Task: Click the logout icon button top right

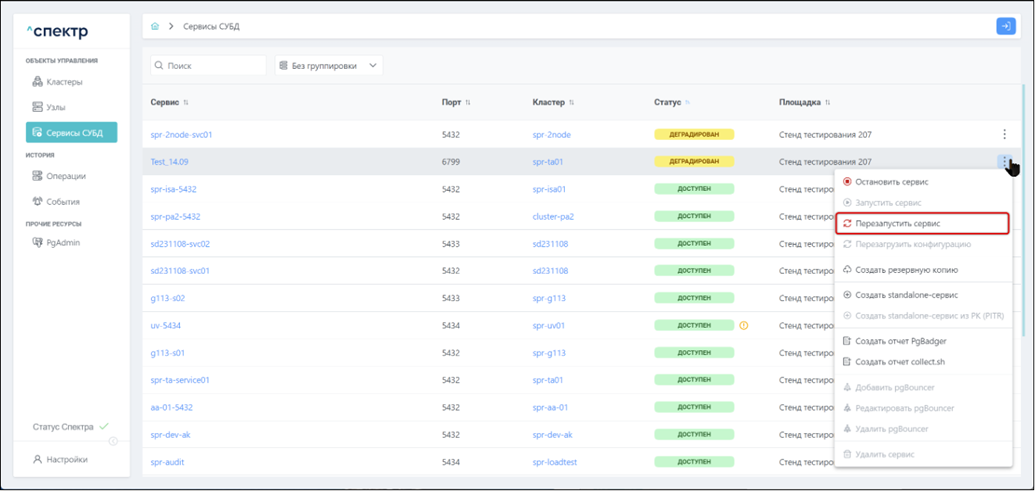Action: point(1005,26)
